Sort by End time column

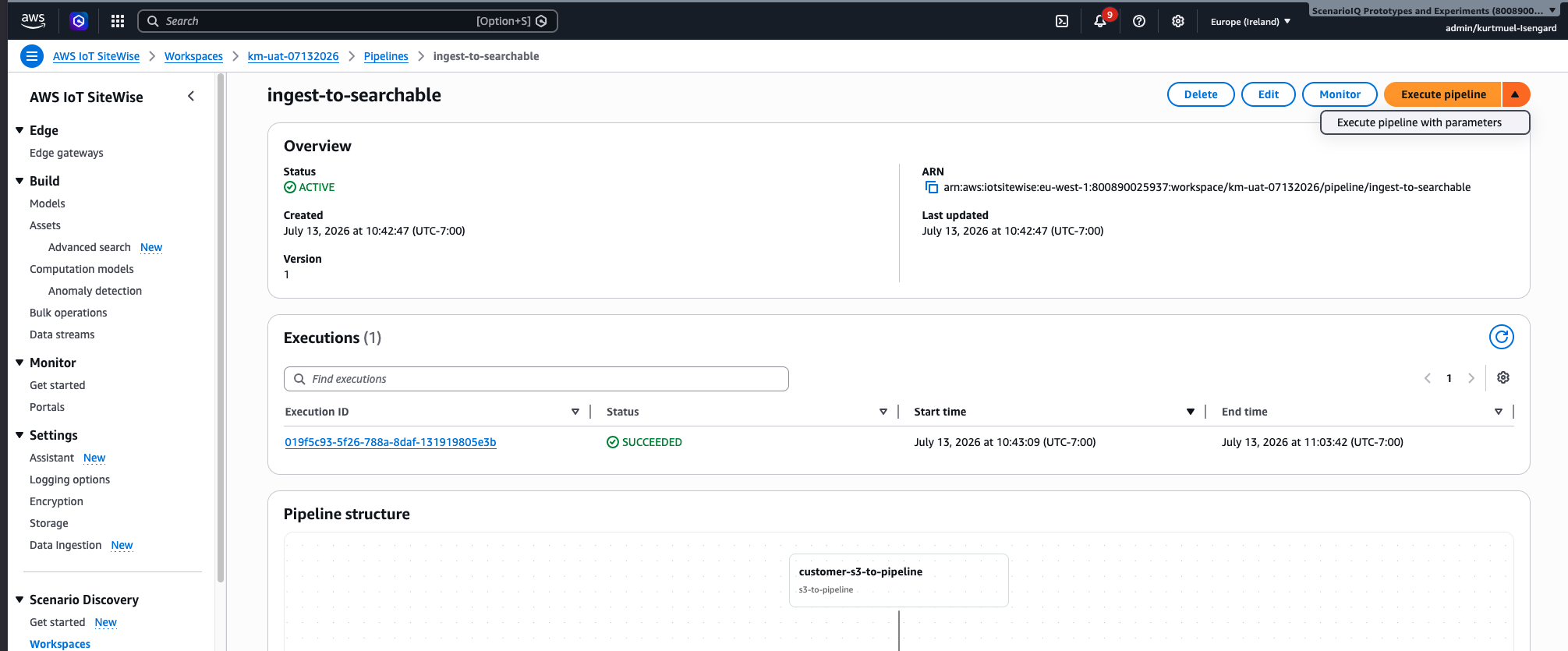[x=1499, y=412]
